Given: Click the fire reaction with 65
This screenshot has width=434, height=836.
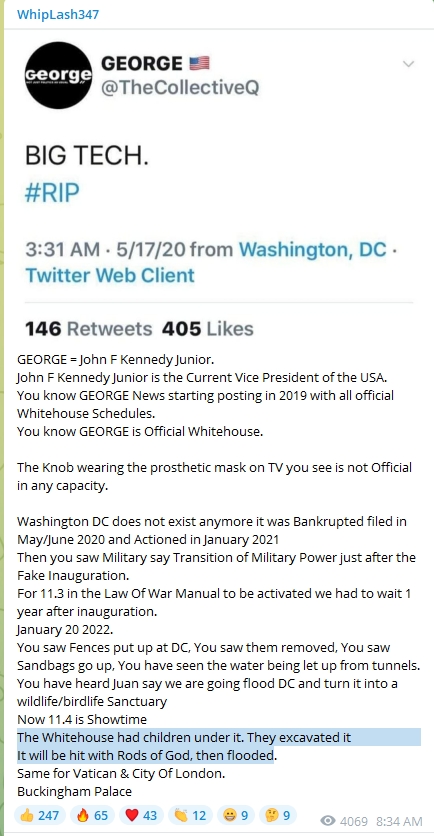Looking at the screenshot, I should [92, 815].
